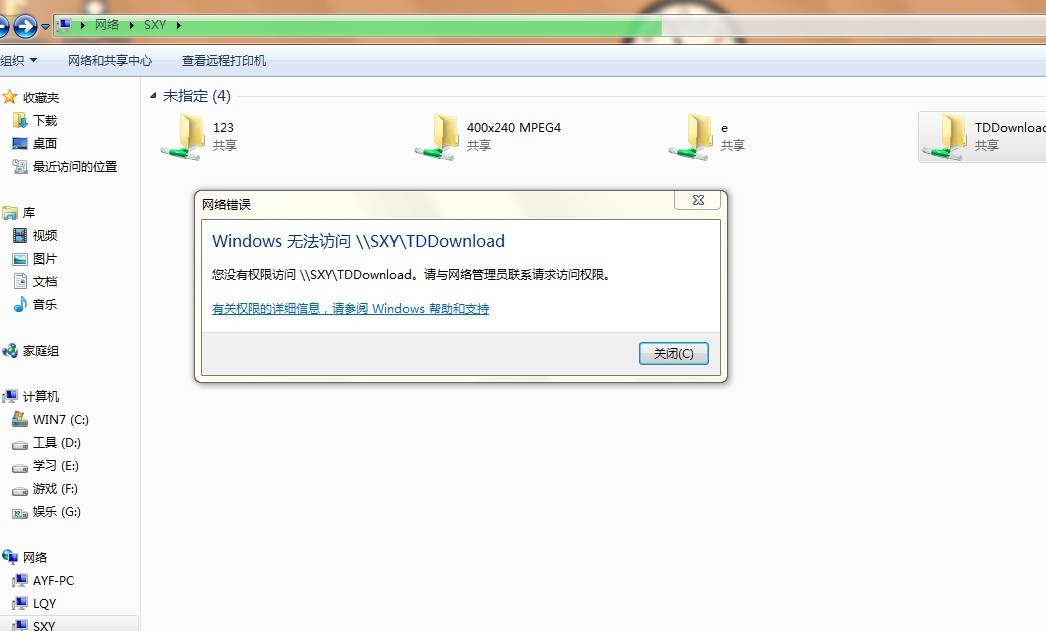This screenshot has width=1046, height=631.
Task: Click the 图片 library icon
Action: [20, 259]
